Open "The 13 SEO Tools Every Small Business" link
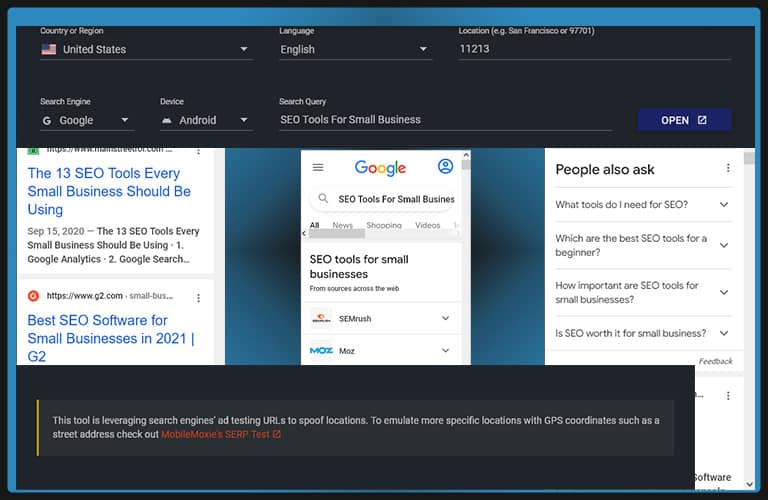The image size is (768, 500). 109,191
